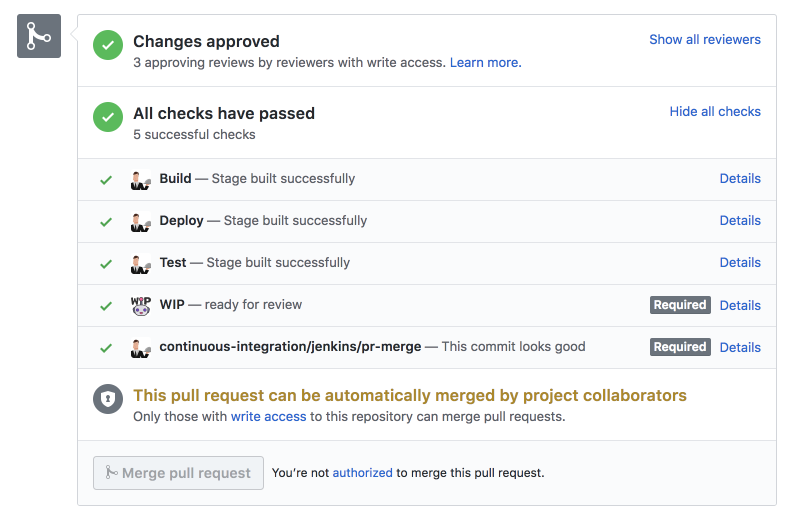Click the green All checks passed icon

[x=108, y=117]
